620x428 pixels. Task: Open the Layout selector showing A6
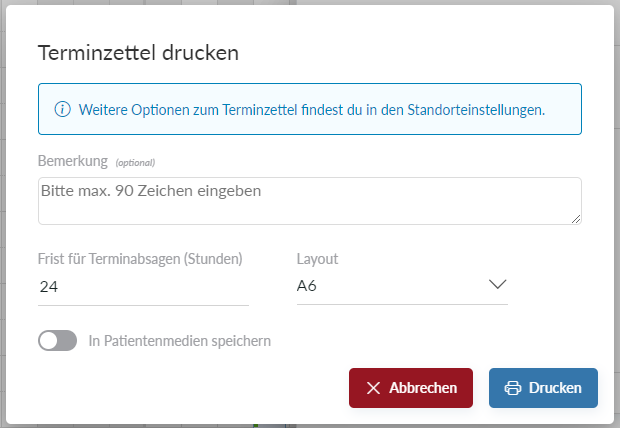(x=400, y=286)
